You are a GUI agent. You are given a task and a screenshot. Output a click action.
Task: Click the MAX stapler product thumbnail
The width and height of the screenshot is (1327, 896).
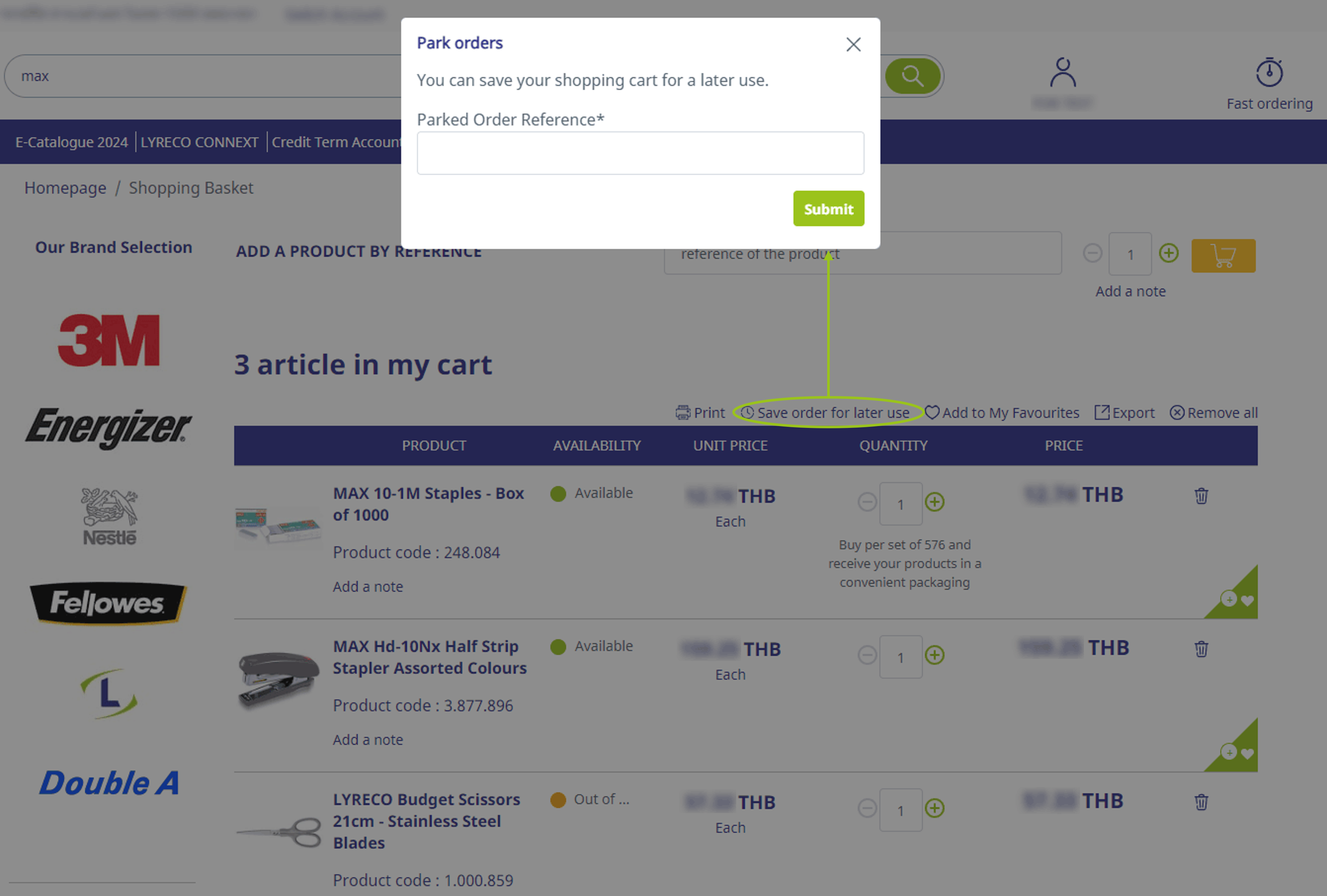pos(278,681)
